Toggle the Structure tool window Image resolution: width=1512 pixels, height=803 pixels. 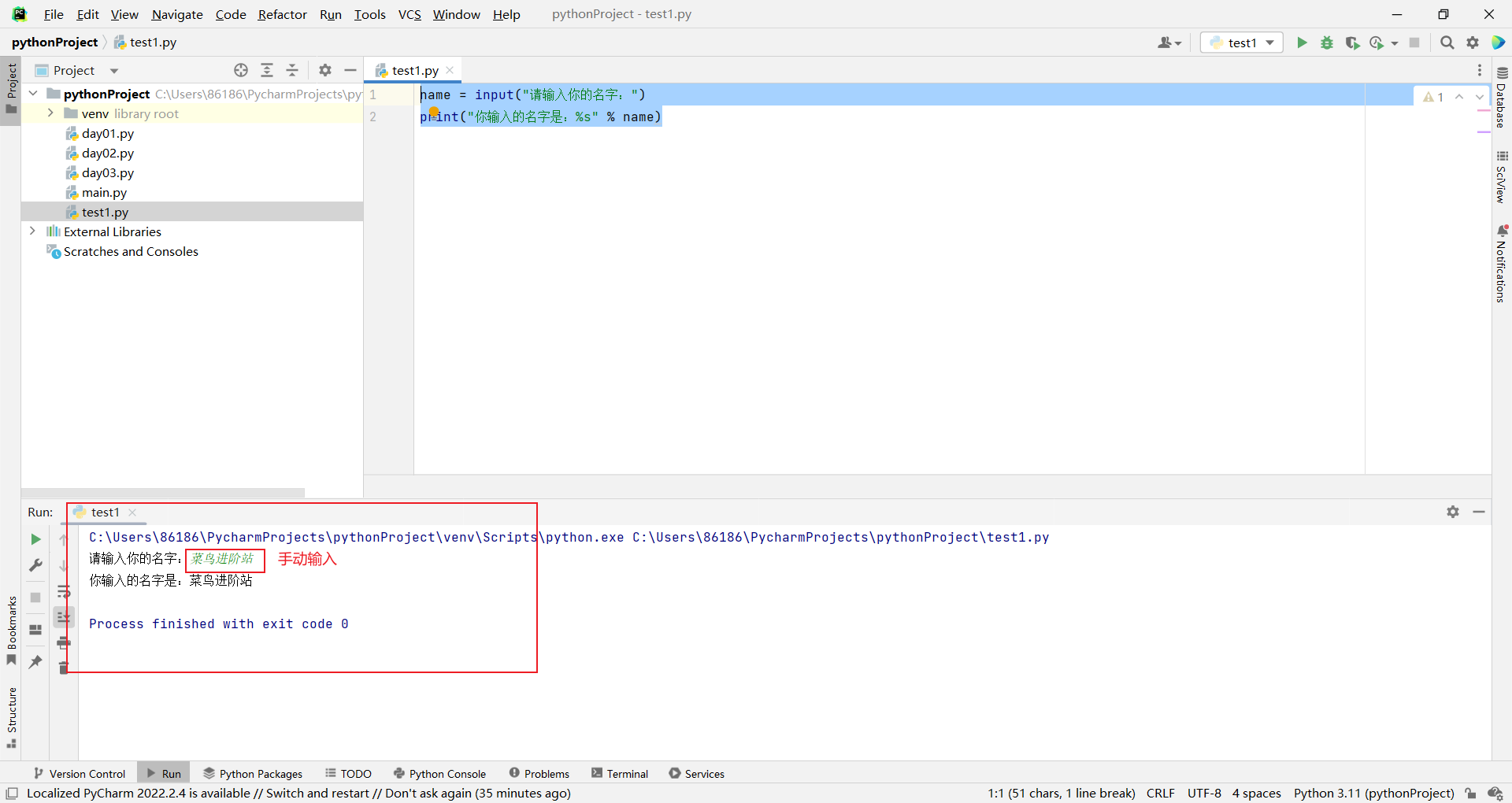click(11, 717)
